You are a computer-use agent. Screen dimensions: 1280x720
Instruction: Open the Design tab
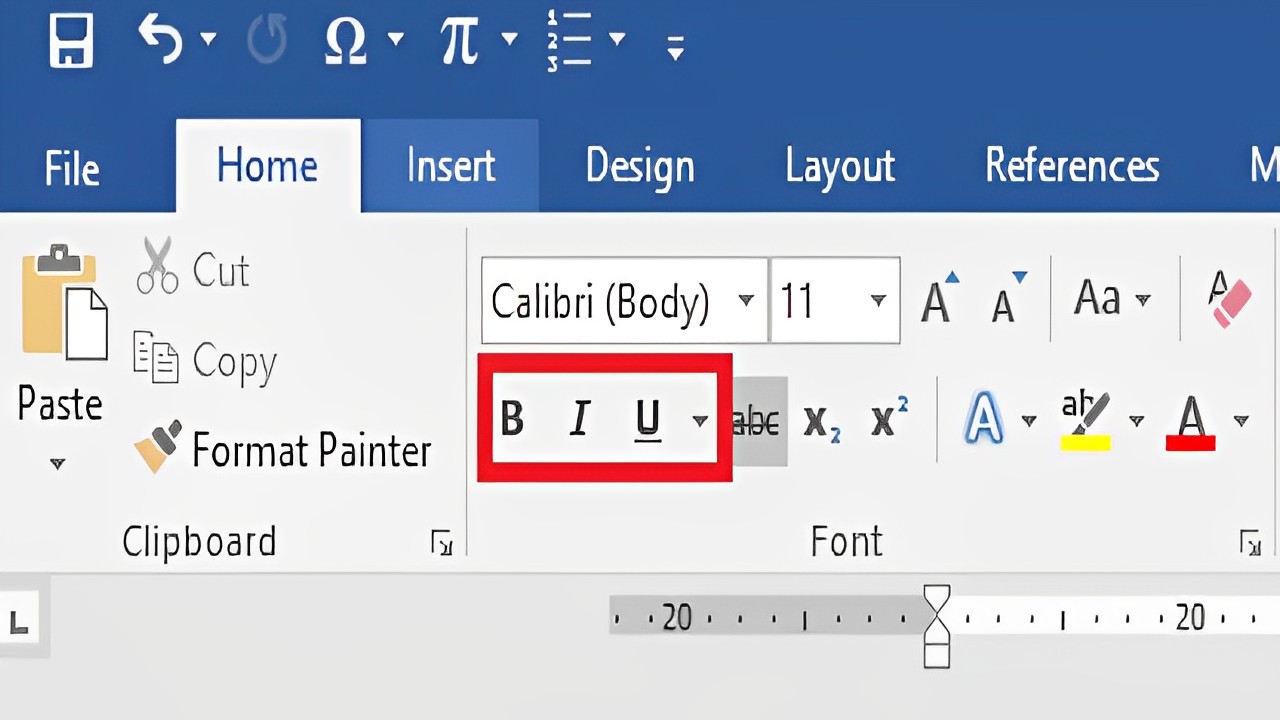pyautogui.click(x=640, y=166)
